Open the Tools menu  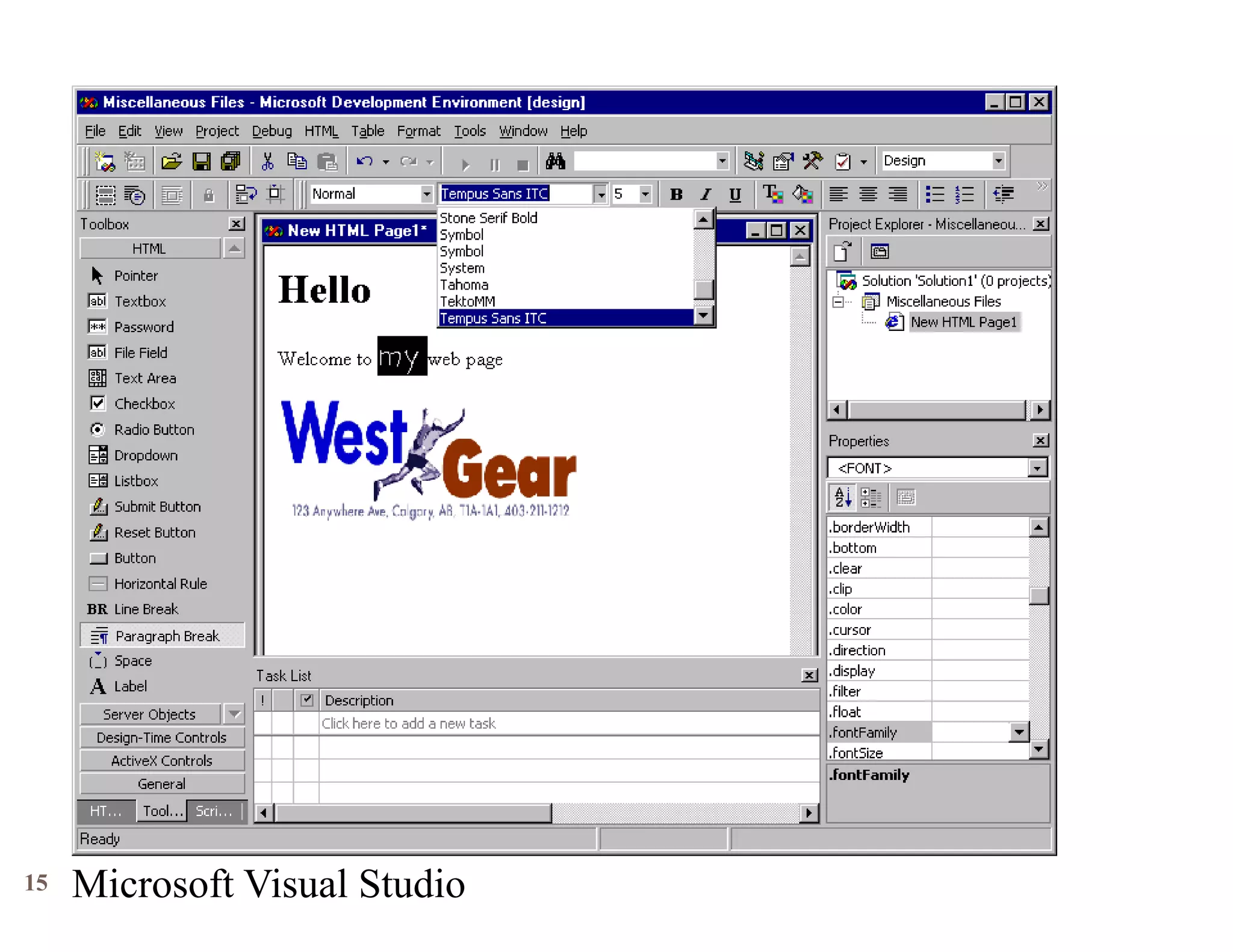click(470, 131)
